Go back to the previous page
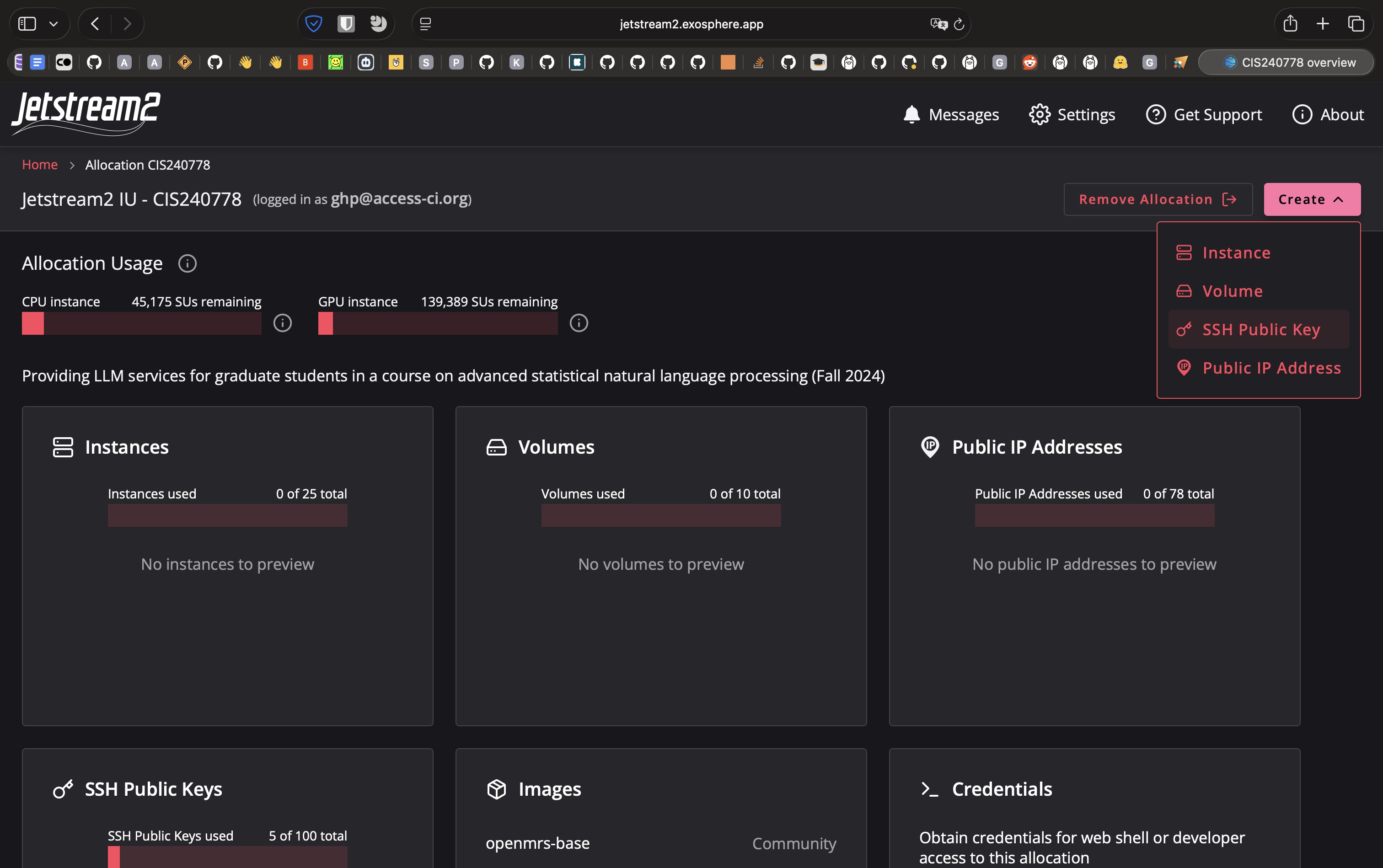The height and width of the screenshot is (868, 1383). 95,23
